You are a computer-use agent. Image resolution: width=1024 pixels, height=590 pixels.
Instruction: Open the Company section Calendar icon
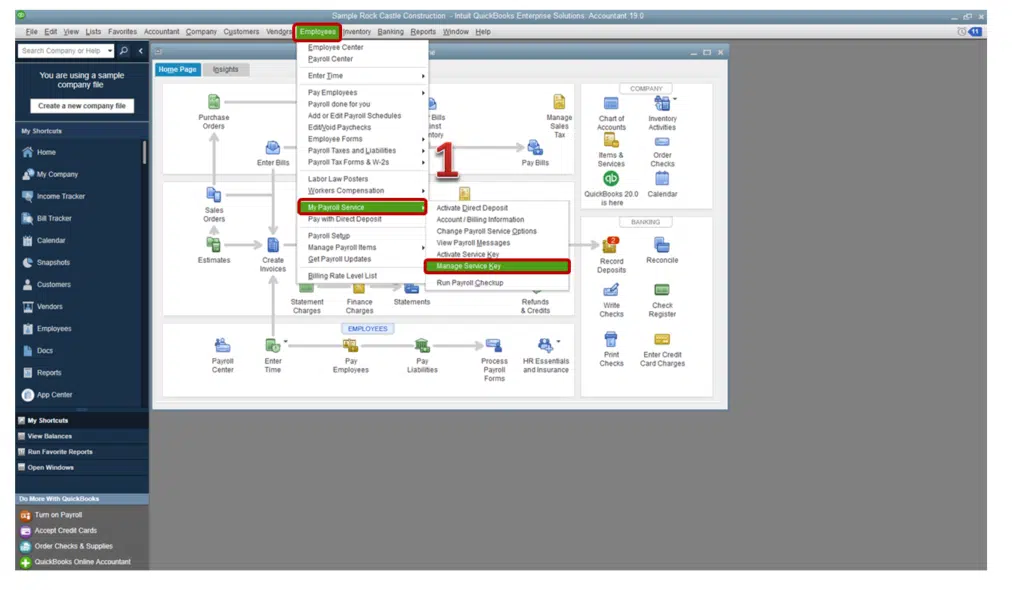pos(662,178)
